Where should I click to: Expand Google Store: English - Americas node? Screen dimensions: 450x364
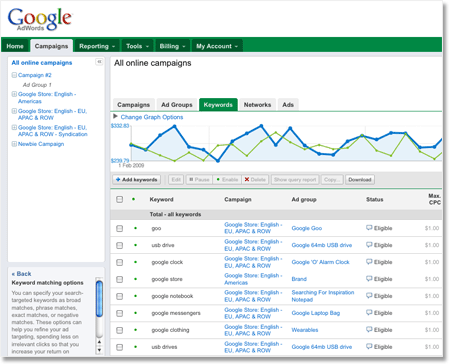click(14, 94)
